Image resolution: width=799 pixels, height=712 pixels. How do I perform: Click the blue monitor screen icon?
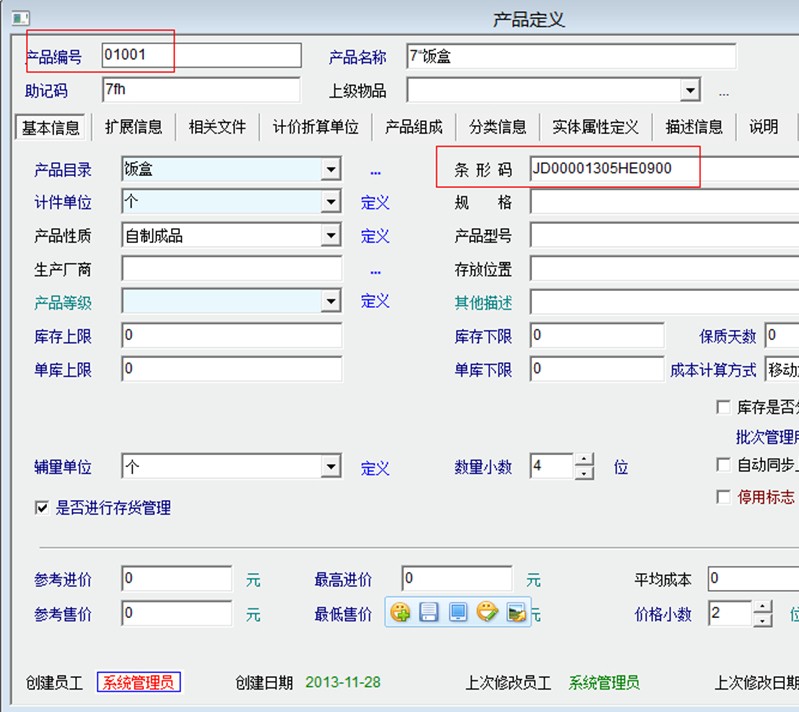point(458,612)
